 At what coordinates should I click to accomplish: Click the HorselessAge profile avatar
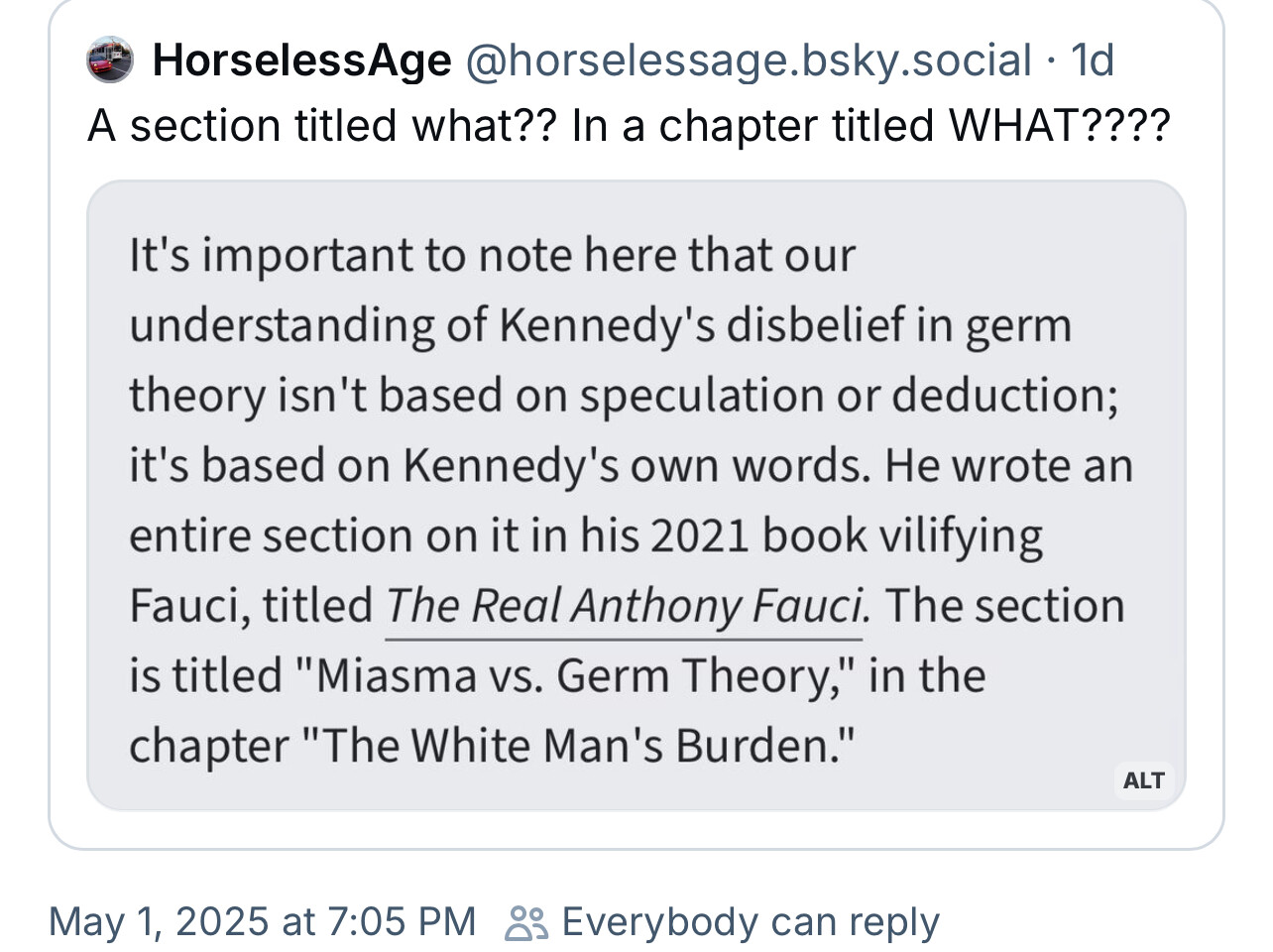click(x=110, y=59)
